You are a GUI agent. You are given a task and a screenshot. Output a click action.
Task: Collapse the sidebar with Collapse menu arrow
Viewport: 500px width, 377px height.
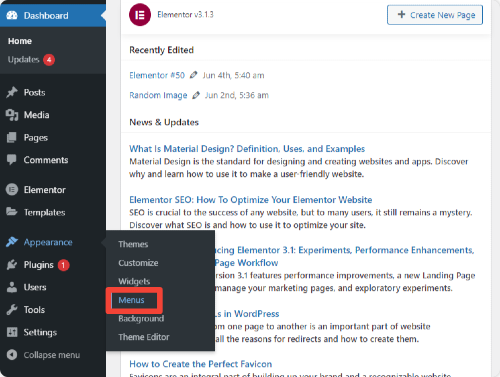[x=12, y=355]
